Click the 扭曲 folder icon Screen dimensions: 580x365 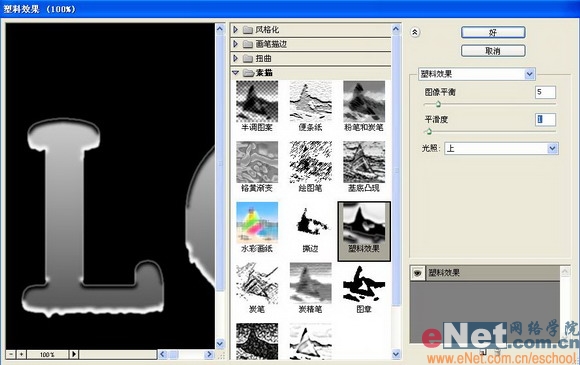248,59
